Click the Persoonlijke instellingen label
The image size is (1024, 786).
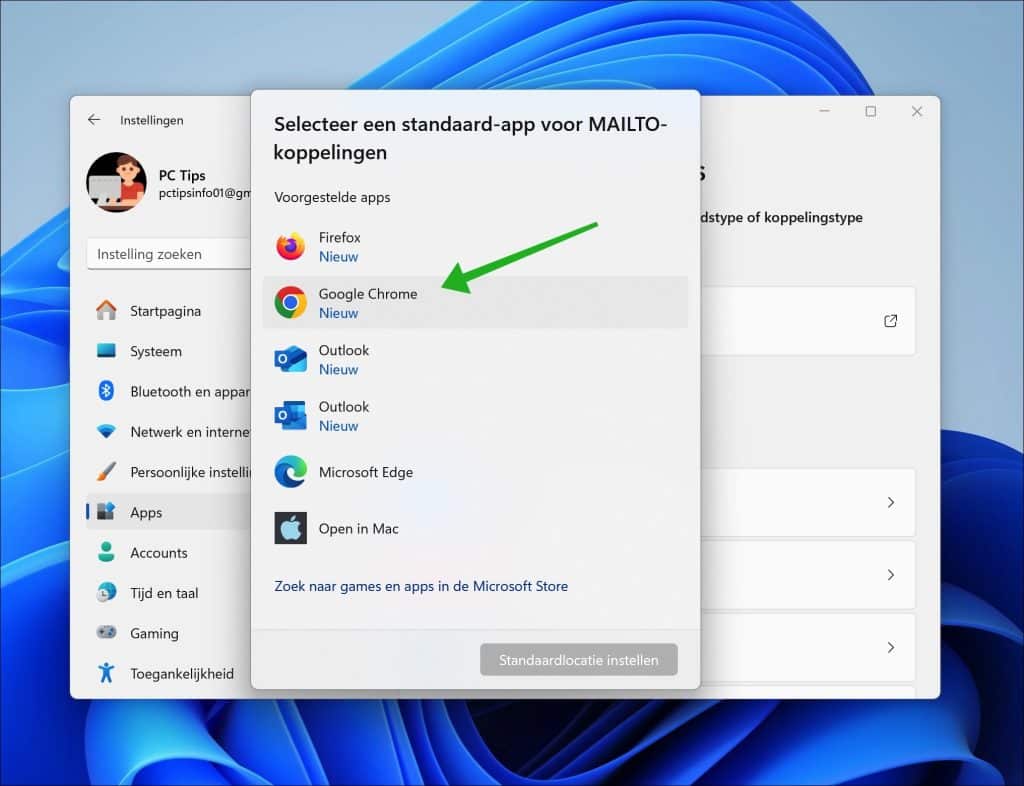point(190,472)
